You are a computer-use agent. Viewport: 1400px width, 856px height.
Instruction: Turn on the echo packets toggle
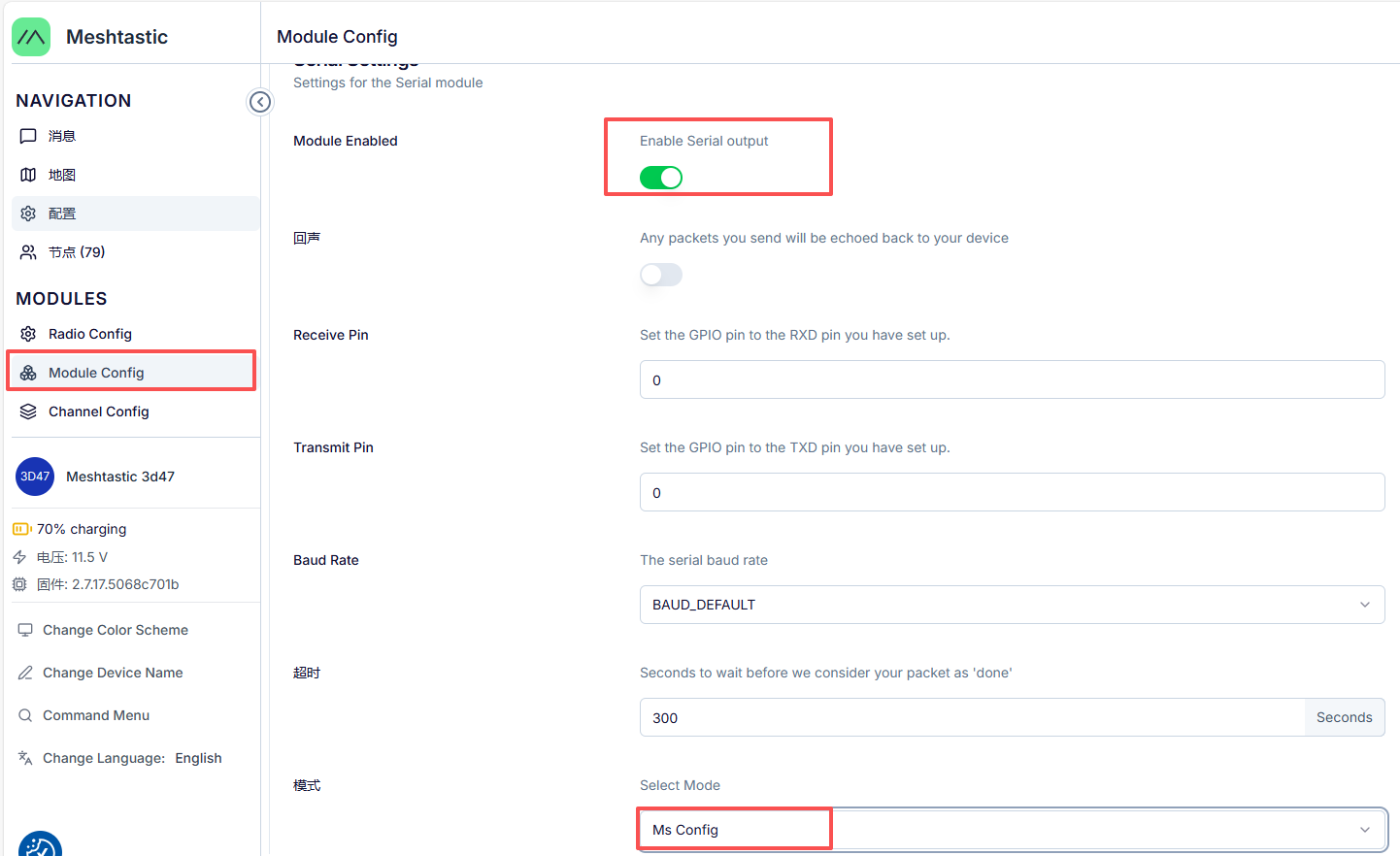(661, 275)
